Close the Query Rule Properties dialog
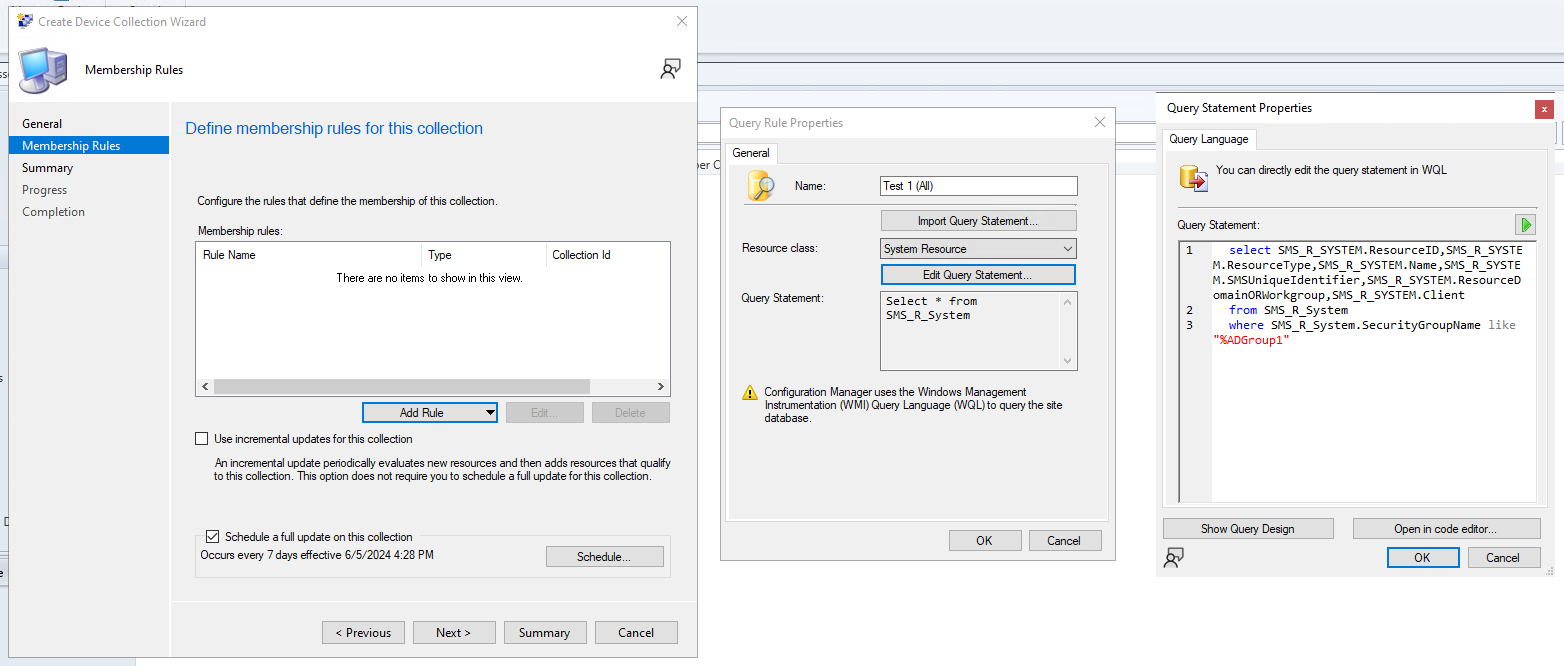This screenshot has height=666, width=1564. pyautogui.click(x=1100, y=122)
